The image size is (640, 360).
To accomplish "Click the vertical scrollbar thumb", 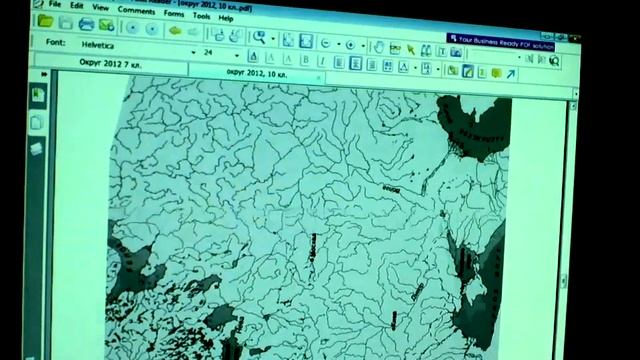I will [564, 280].
